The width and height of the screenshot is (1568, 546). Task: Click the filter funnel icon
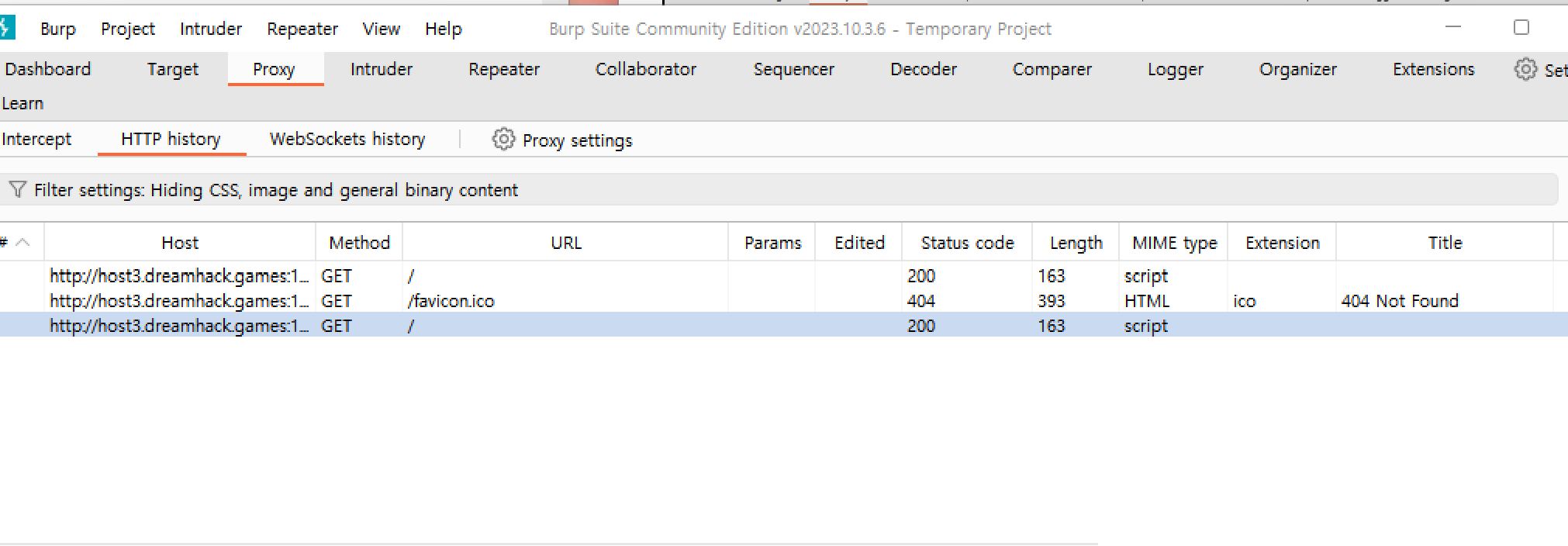tap(17, 189)
